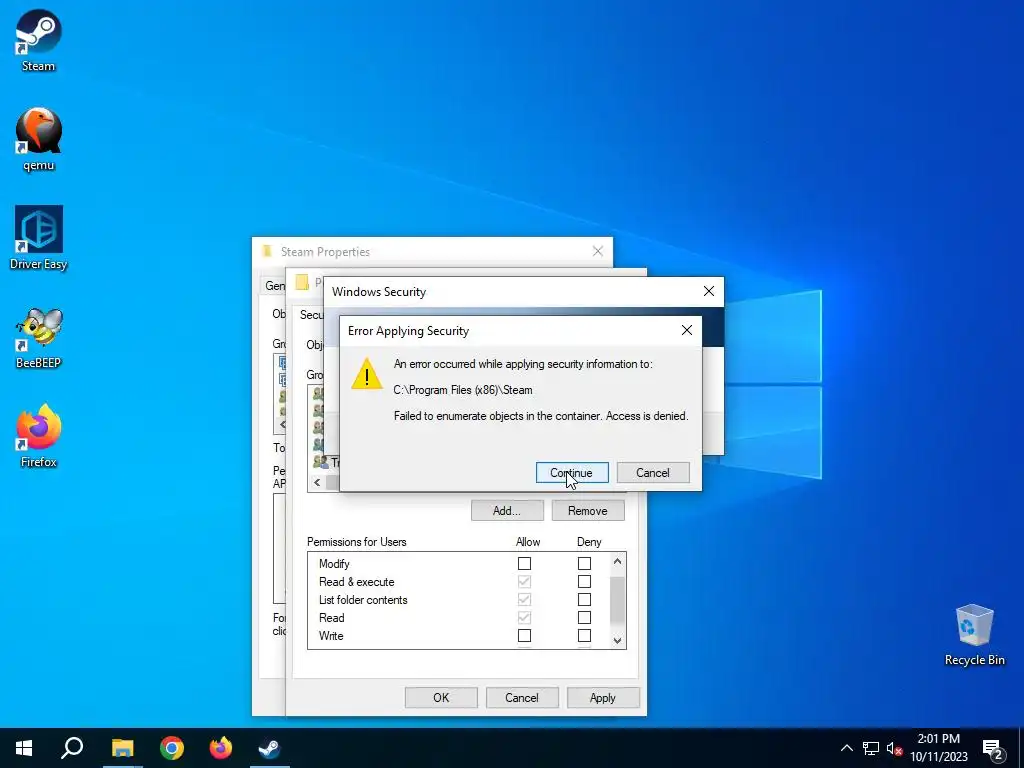Click the Add... button in Permissions window
Viewport: 1024px width, 768px height.
click(507, 511)
